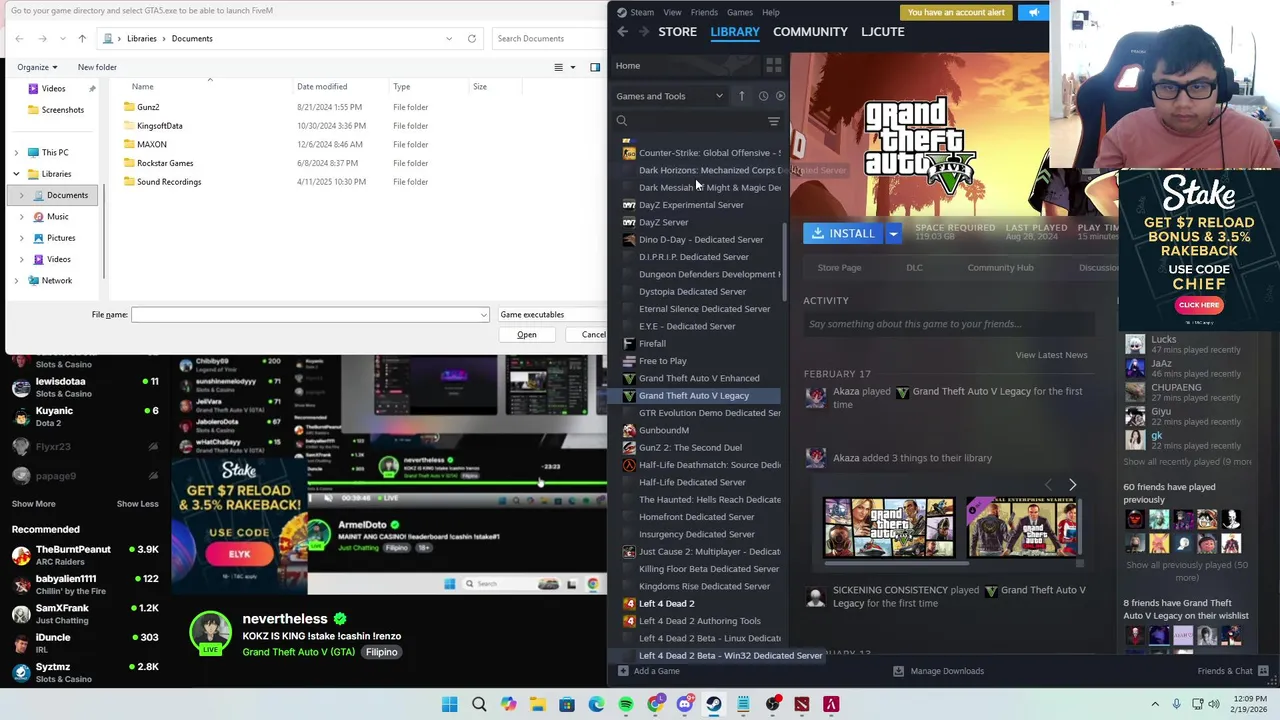This screenshot has width=1280, height=720.
Task: Open the Steam menu
Action: click(x=635, y=12)
